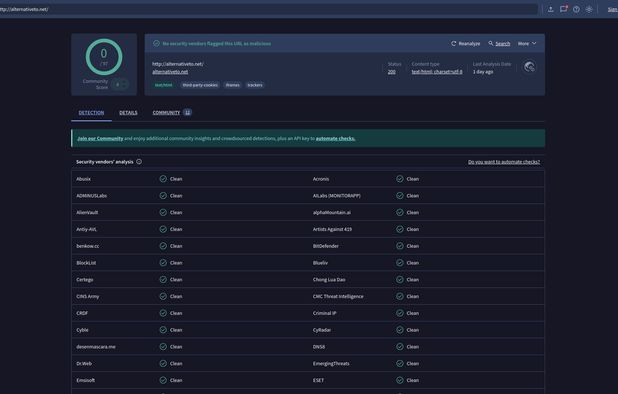Click the Clean check icon for BitDefender
The image size is (618, 394).
pyautogui.click(x=400, y=246)
